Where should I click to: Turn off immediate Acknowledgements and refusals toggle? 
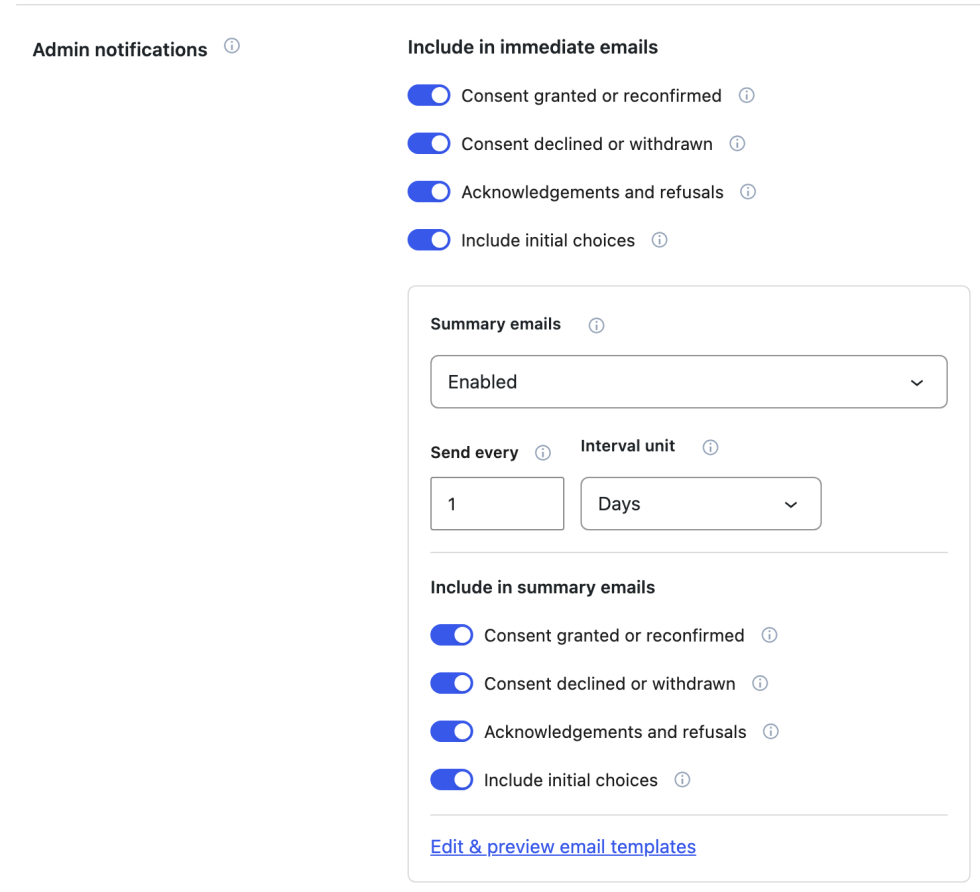point(429,192)
